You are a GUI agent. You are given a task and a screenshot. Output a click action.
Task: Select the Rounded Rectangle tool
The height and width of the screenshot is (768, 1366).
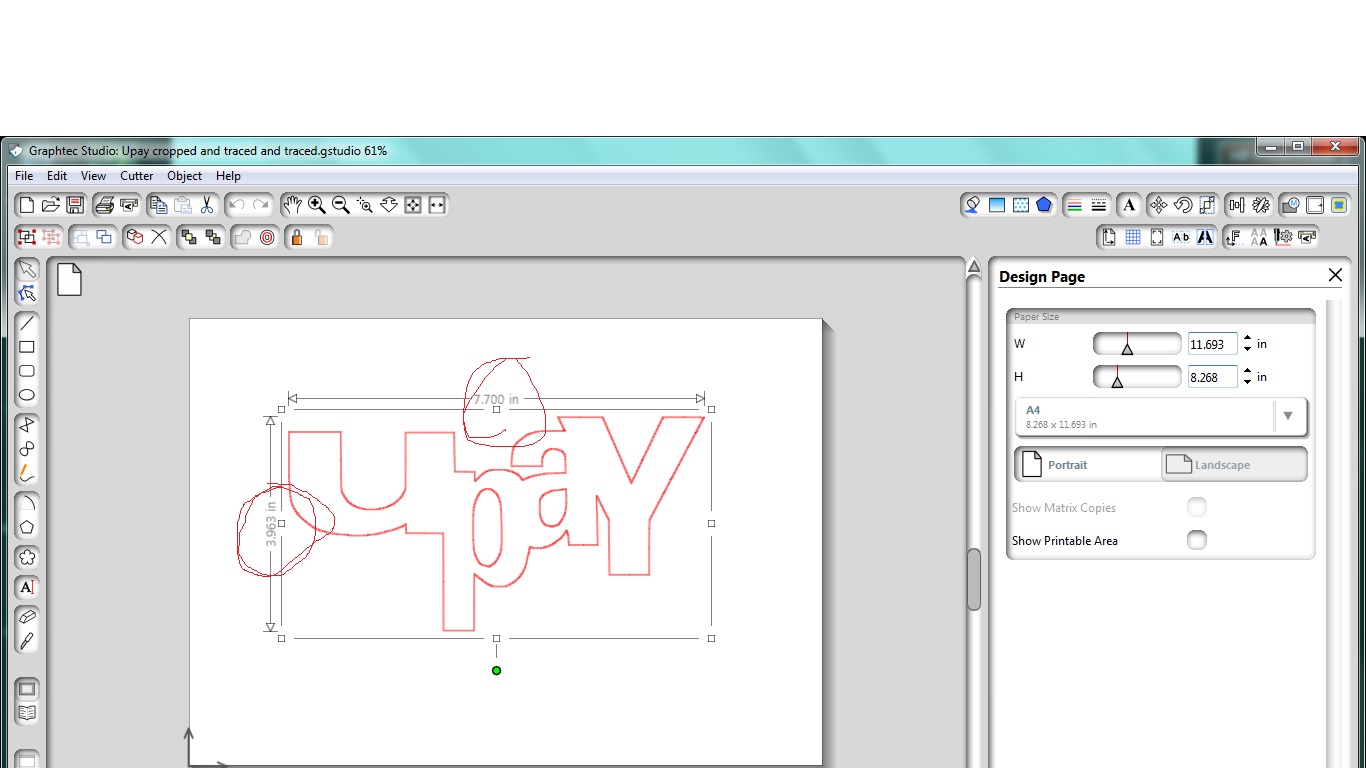[x=27, y=371]
